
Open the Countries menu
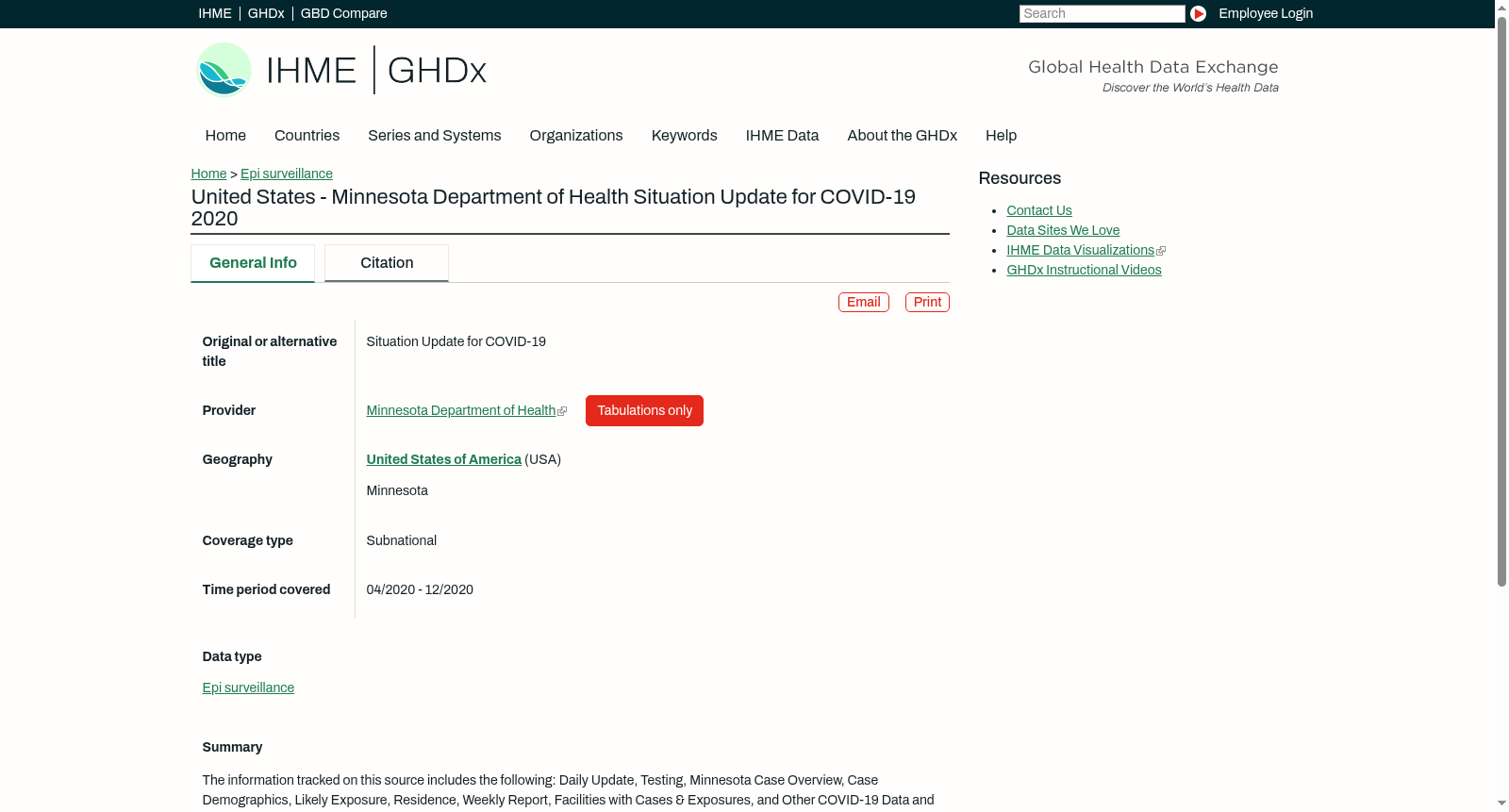pyautogui.click(x=307, y=136)
